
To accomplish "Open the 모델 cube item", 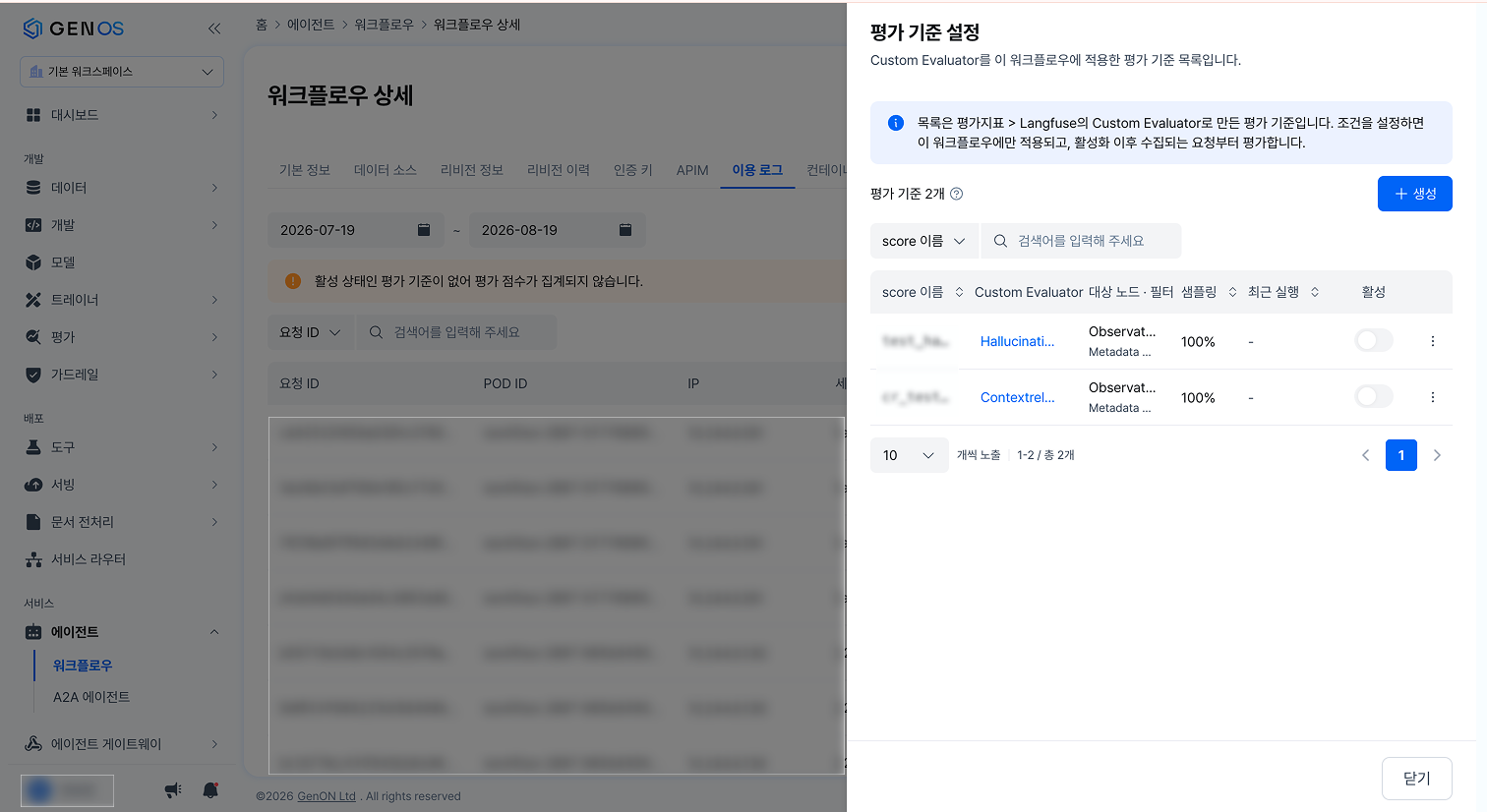I will coord(122,262).
